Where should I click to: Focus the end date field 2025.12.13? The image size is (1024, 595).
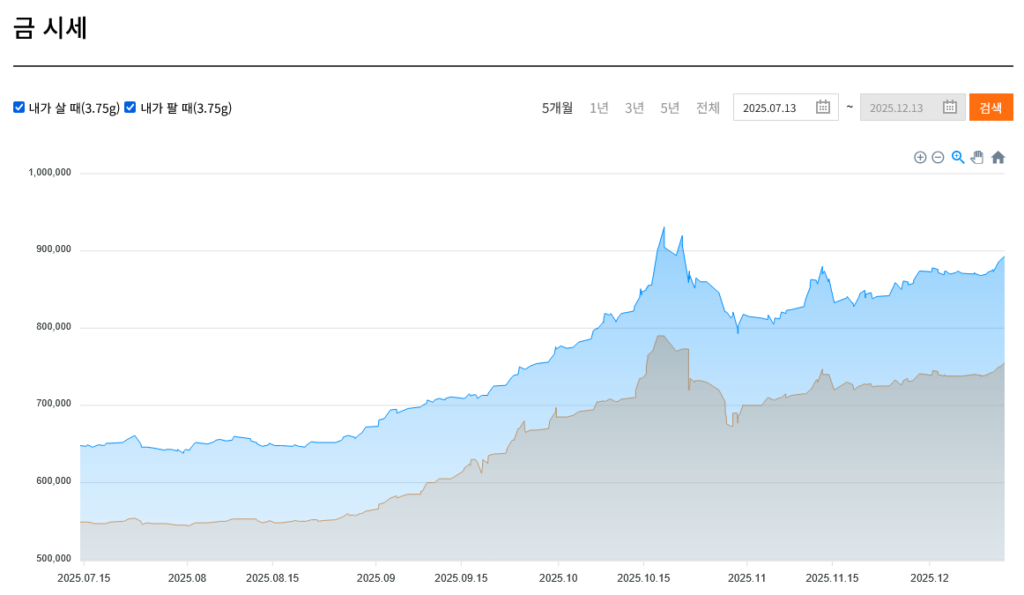point(912,108)
